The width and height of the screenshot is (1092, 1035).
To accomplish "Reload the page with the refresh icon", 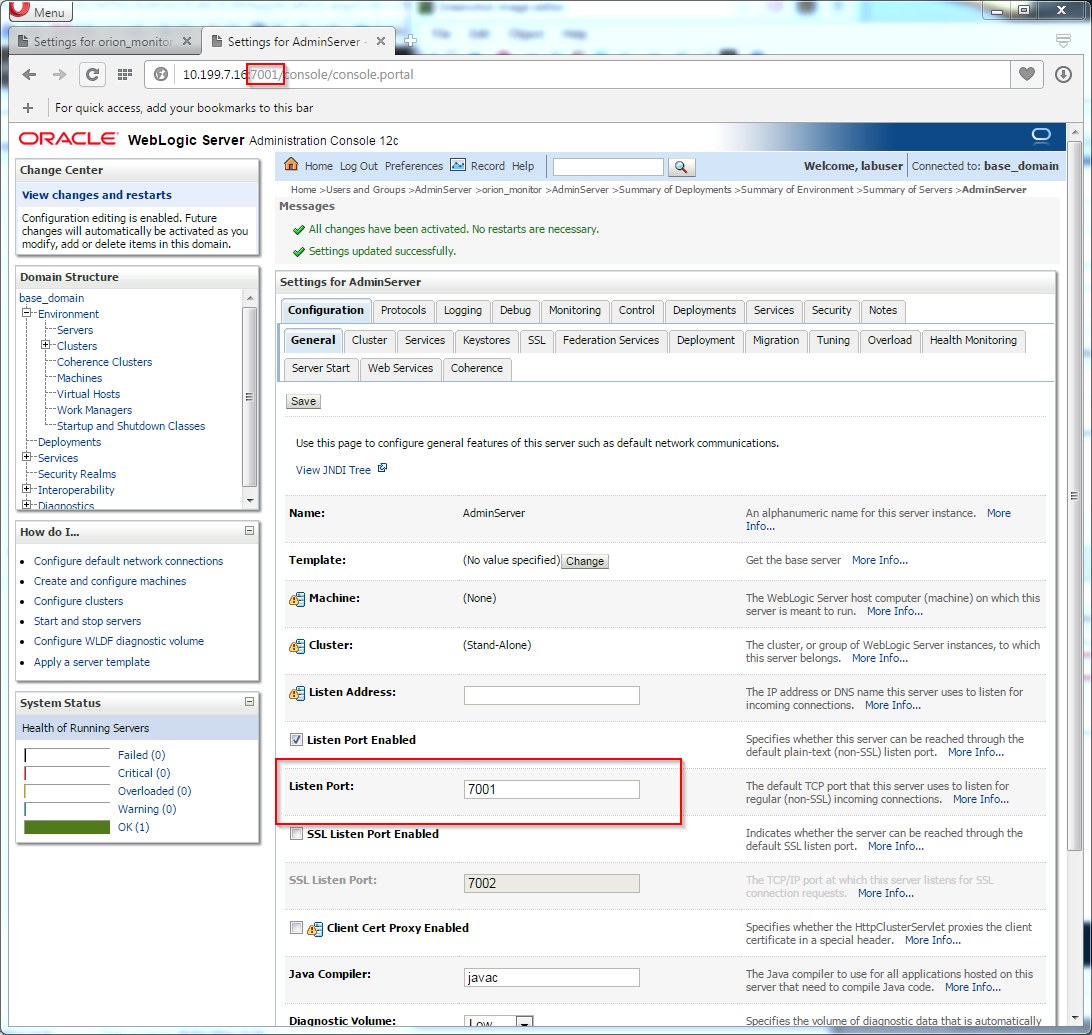I will [92, 75].
